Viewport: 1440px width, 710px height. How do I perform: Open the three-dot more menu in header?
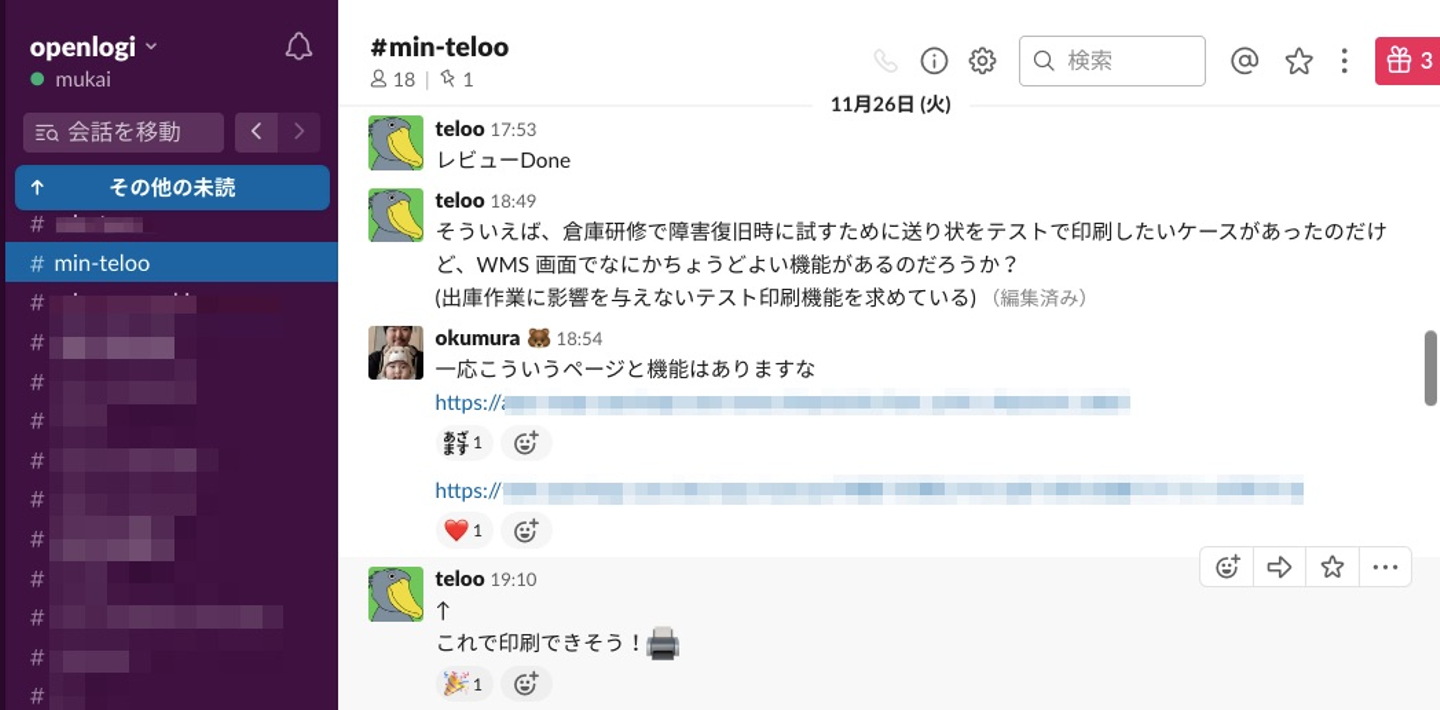[1344, 61]
